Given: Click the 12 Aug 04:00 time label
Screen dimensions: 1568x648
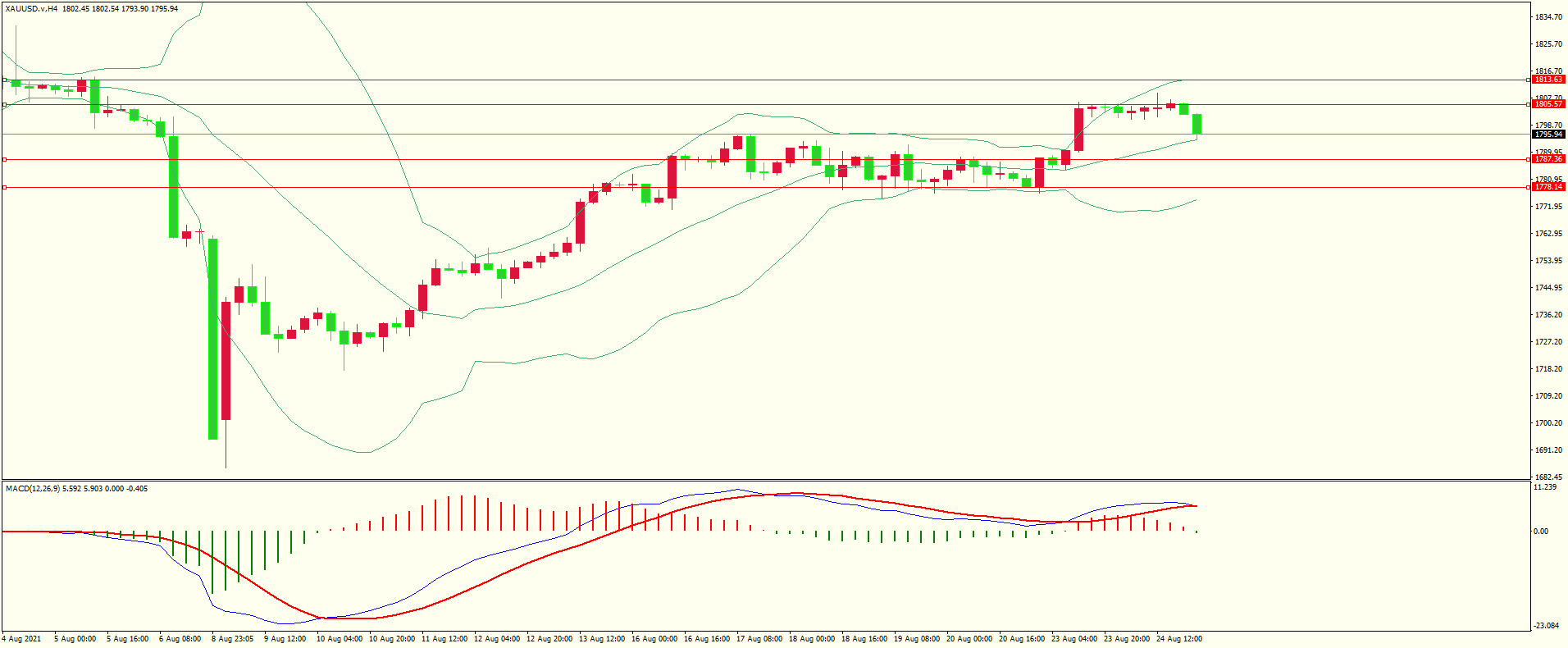Looking at the screenshot, I should pos(497,639).
